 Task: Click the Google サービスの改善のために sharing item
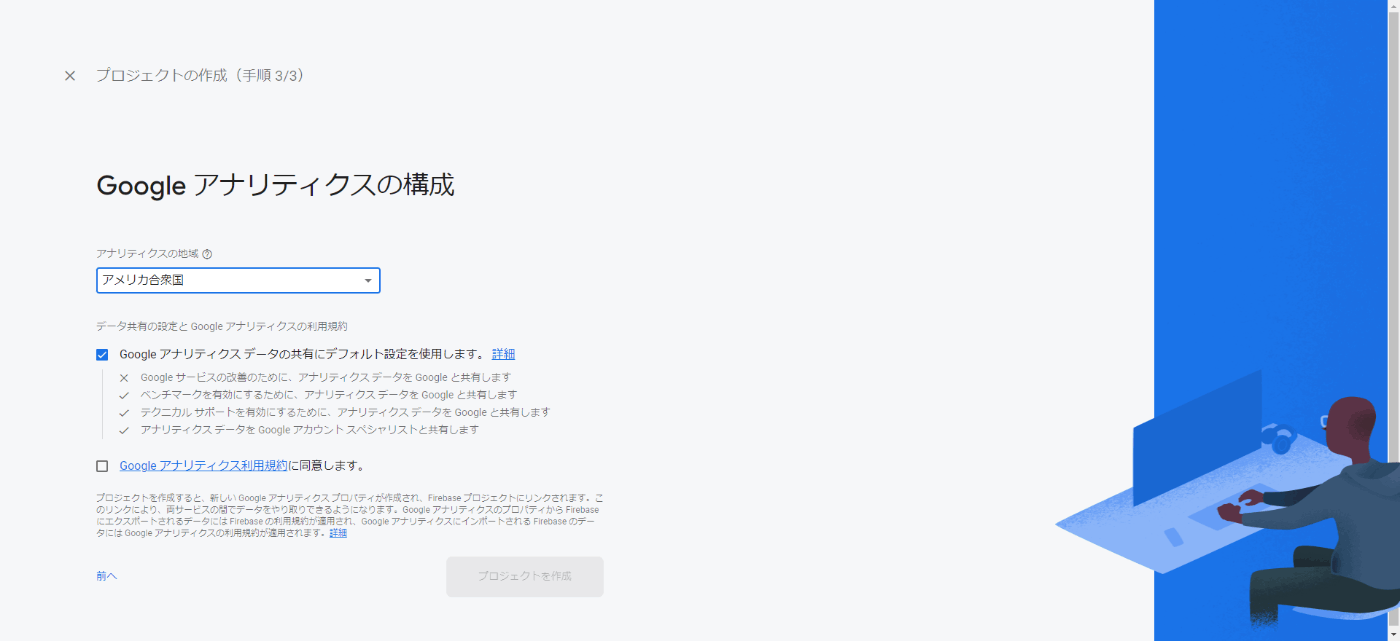(x=326, y=378)
